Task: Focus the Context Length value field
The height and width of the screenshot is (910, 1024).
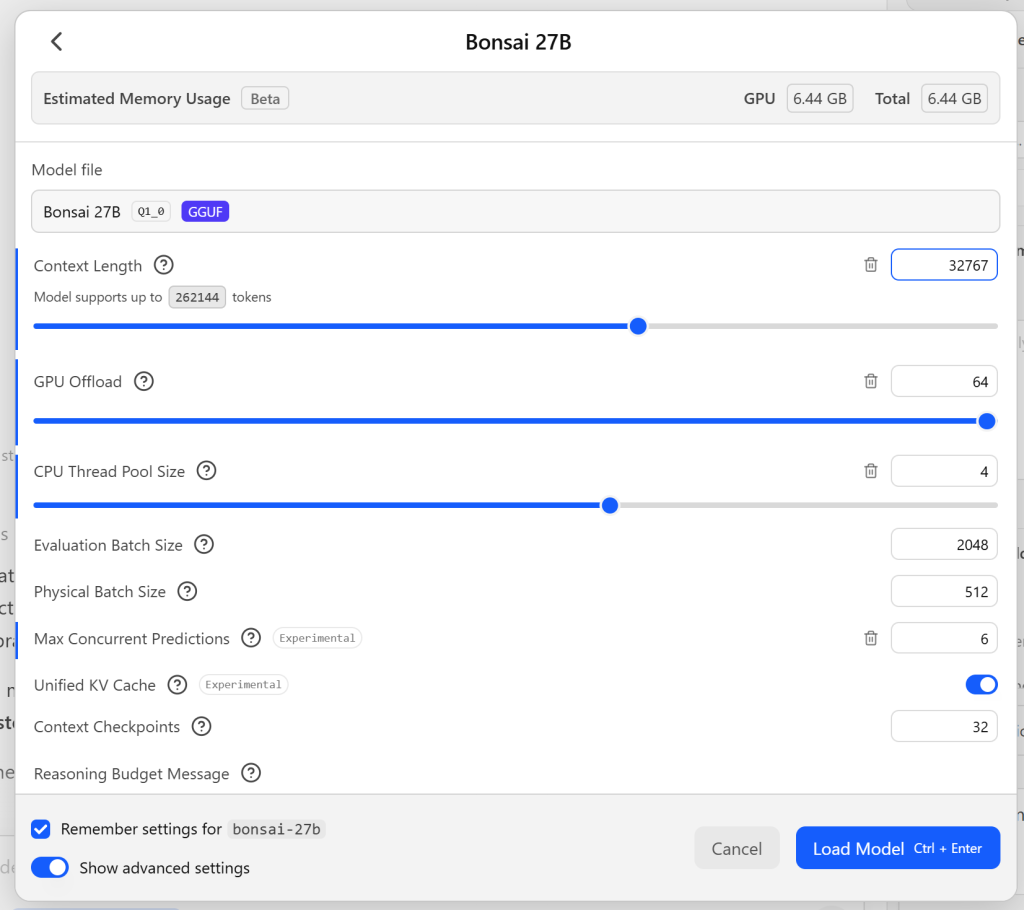Action: coord(944,265)
